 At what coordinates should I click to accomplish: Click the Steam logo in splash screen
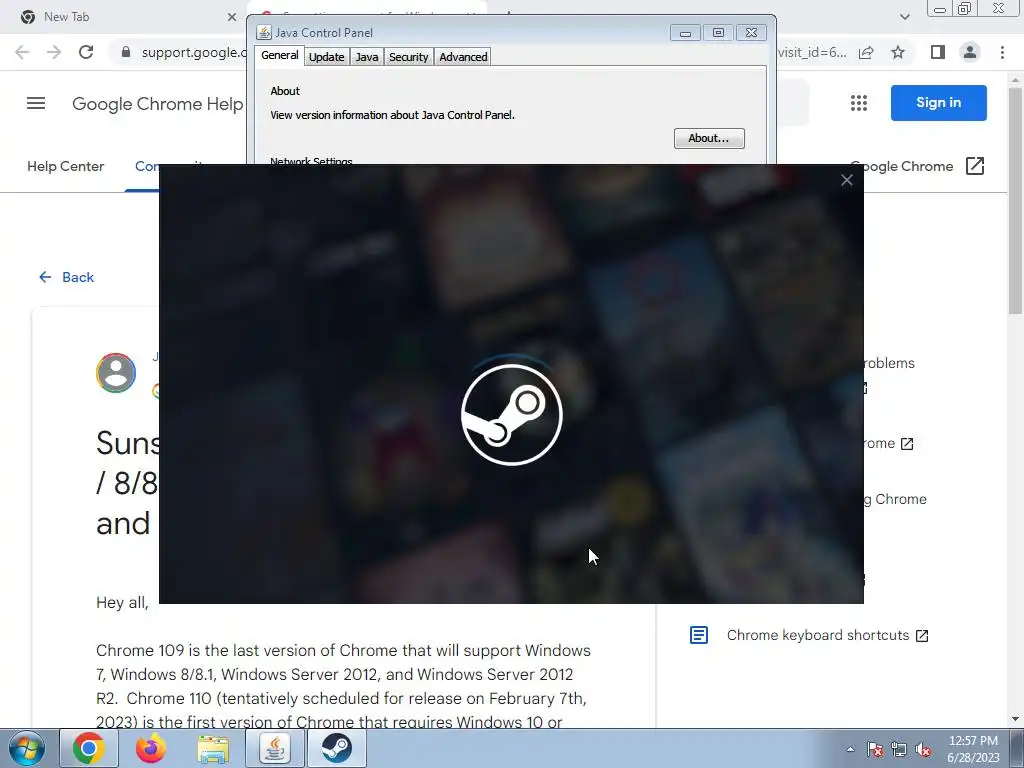[511, 415]
